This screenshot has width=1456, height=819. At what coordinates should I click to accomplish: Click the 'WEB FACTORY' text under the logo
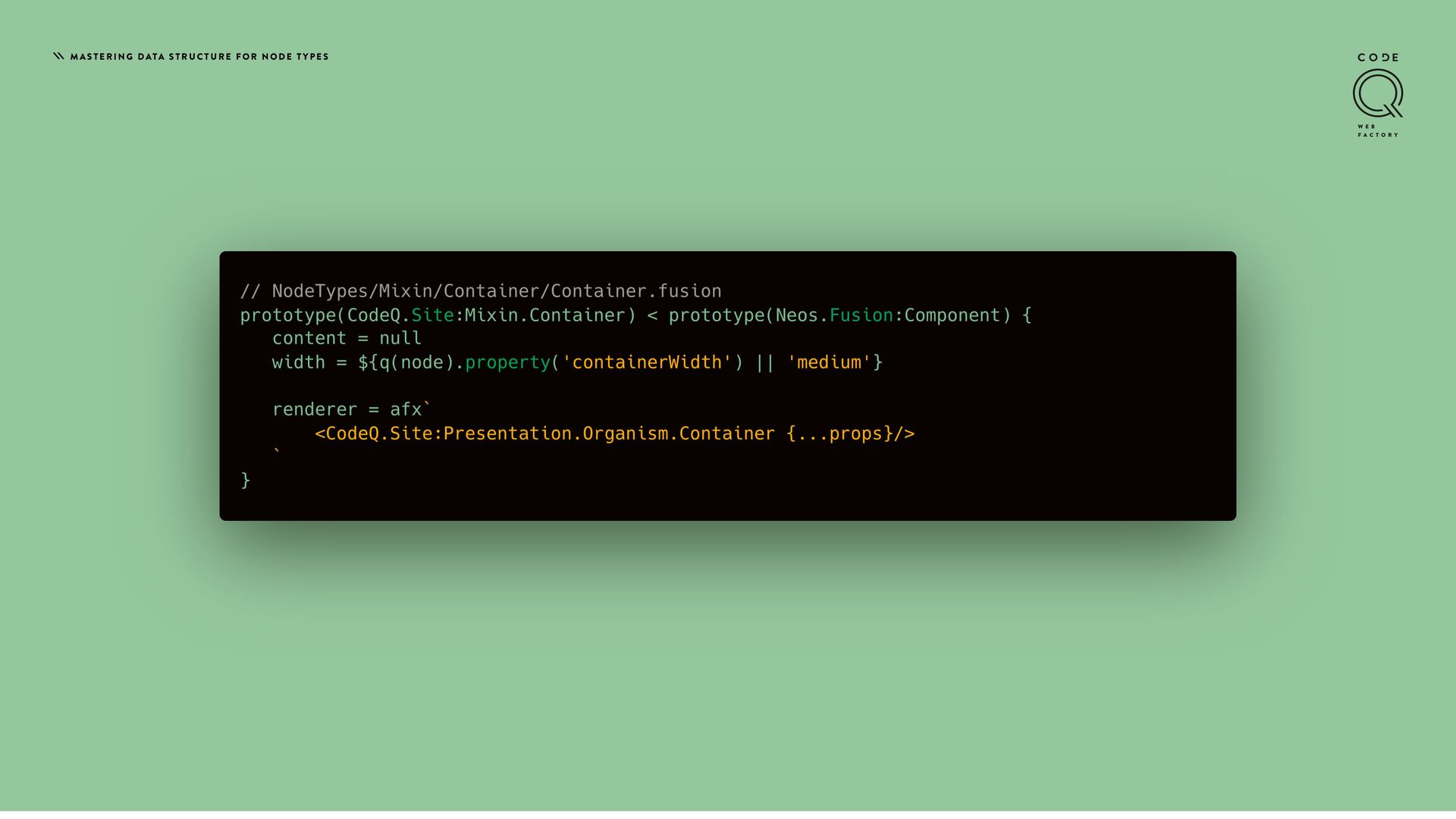click(x=1378, y=130)
